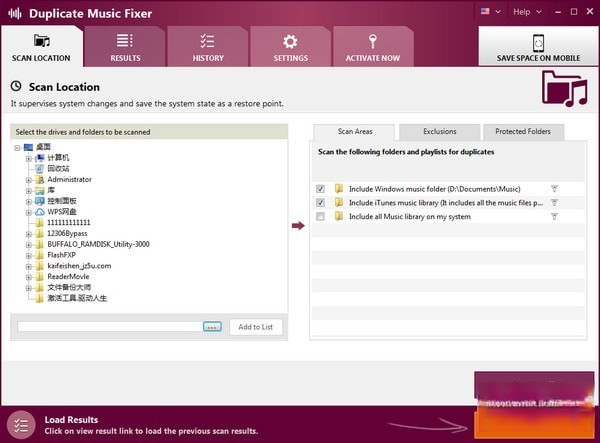Expand the BUFFALO_RAMDISK_Utility-3000 folder
This screenshot has height=443, width=600.
(29, 244)
